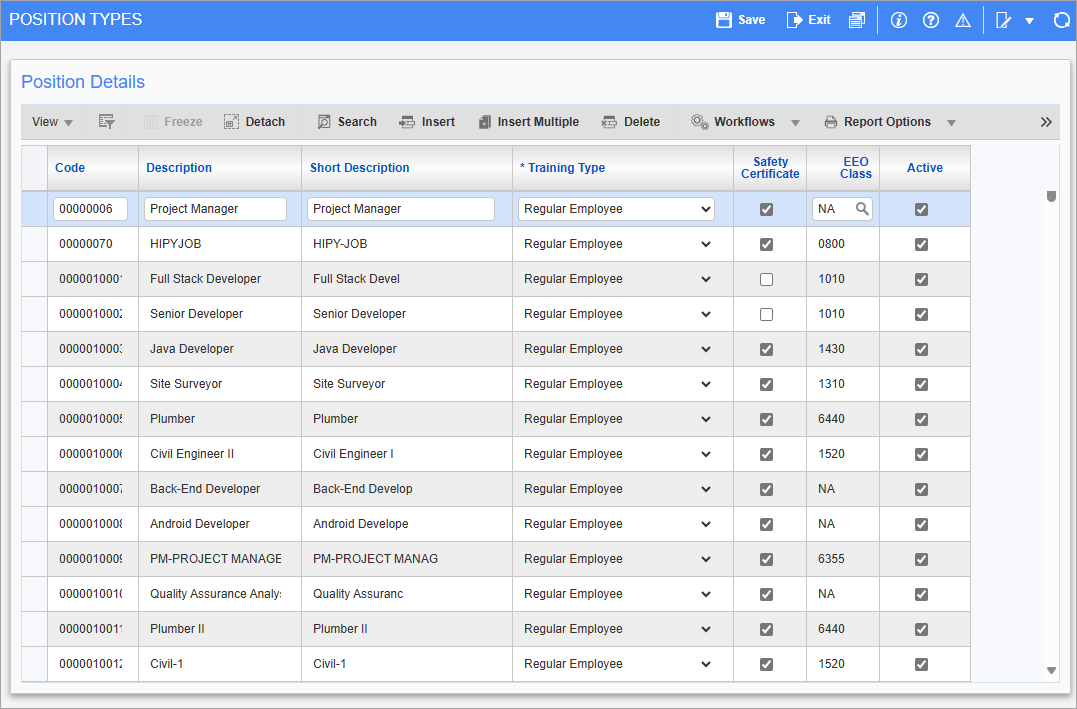1077x709 pixels.
Task: Open Training Type dropdown for Plumber row
Action: (706, 419)
